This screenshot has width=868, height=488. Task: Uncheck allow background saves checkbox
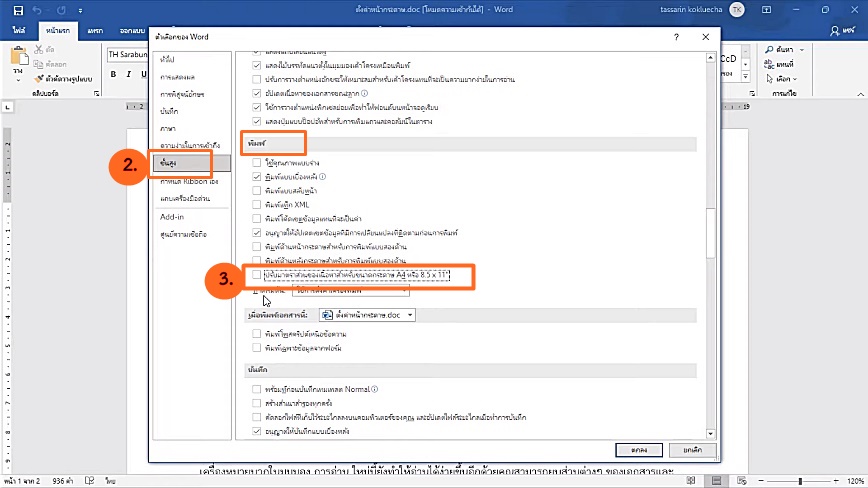pos(256,431)
